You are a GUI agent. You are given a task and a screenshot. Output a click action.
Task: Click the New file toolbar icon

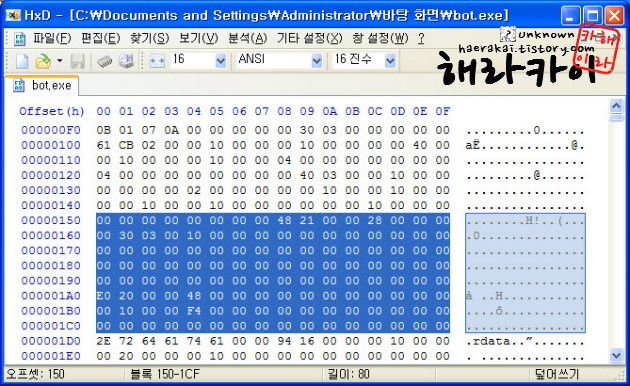click(x=22, y=61)
